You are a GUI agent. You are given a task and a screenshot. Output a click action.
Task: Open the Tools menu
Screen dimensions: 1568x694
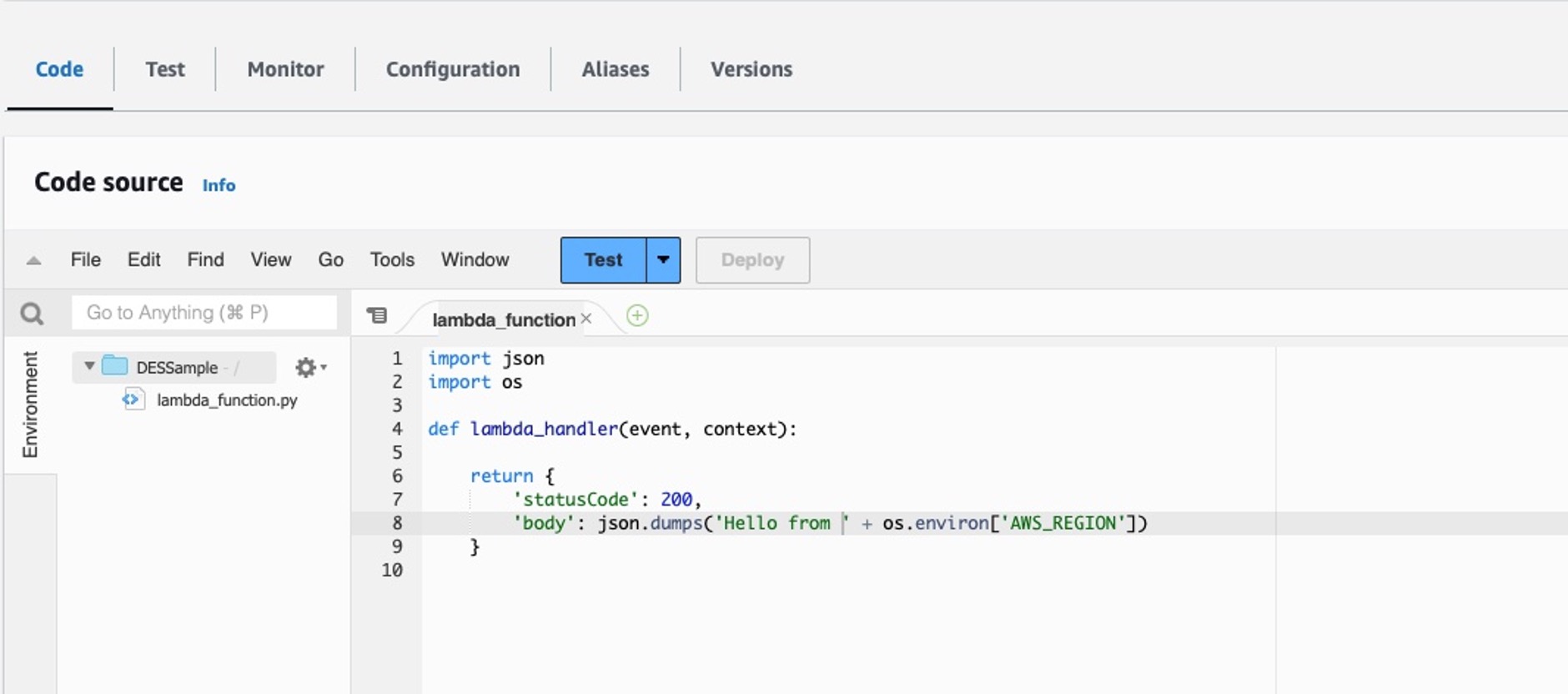coord(392,260)
